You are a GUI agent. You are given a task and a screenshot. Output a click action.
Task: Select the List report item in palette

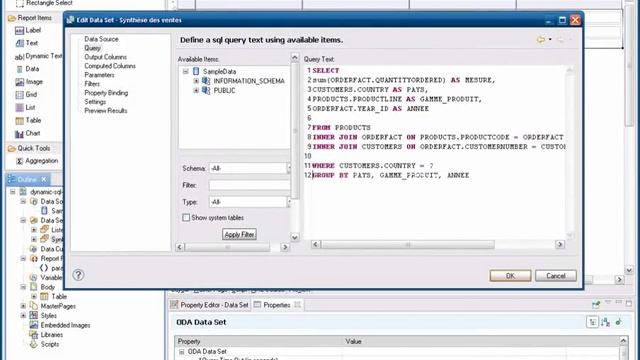[x=25, y=107]
